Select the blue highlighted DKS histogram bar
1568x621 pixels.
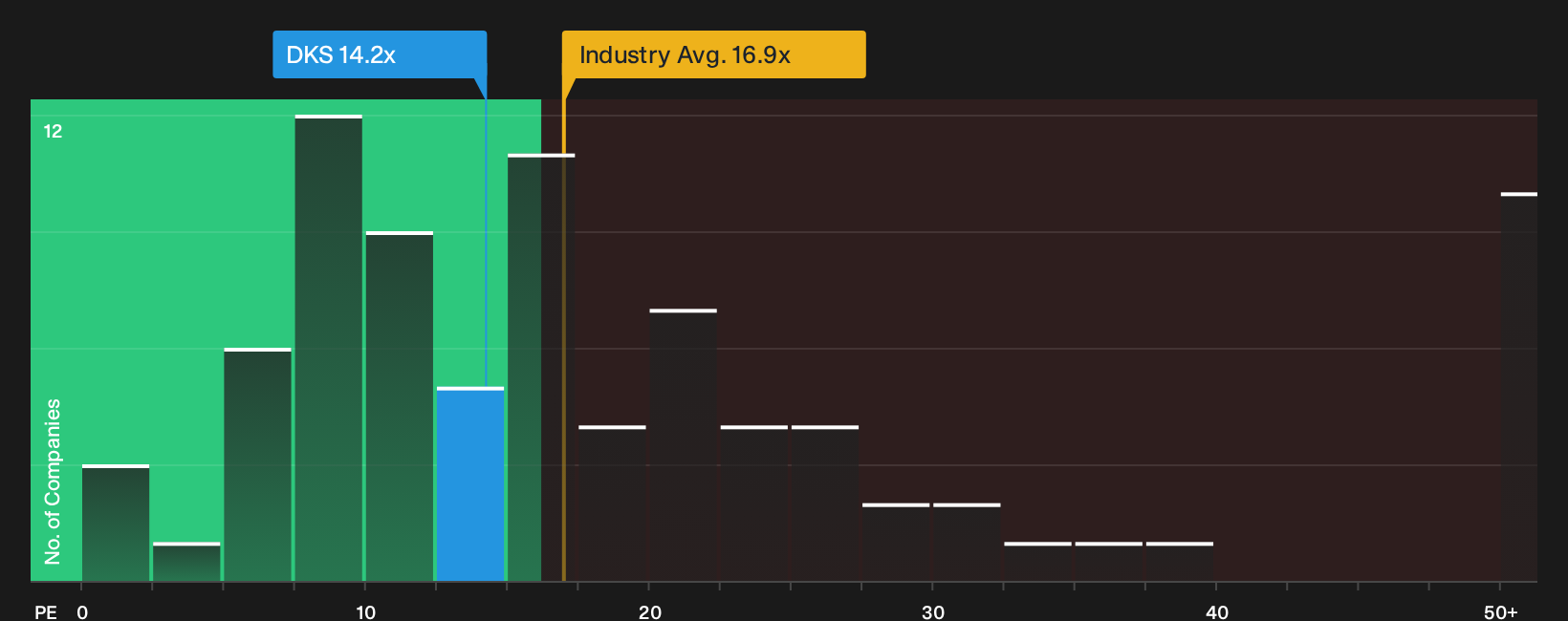click(x=470, y=484)
